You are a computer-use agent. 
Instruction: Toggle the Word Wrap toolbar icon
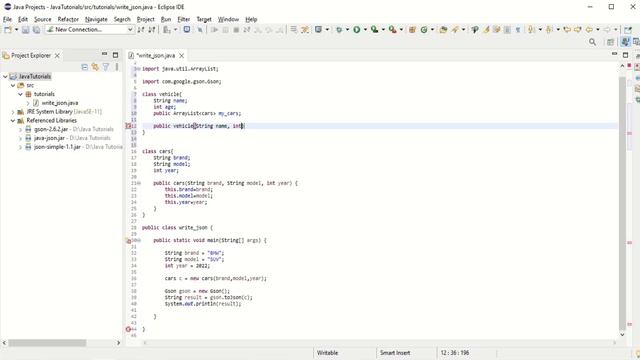496,30
